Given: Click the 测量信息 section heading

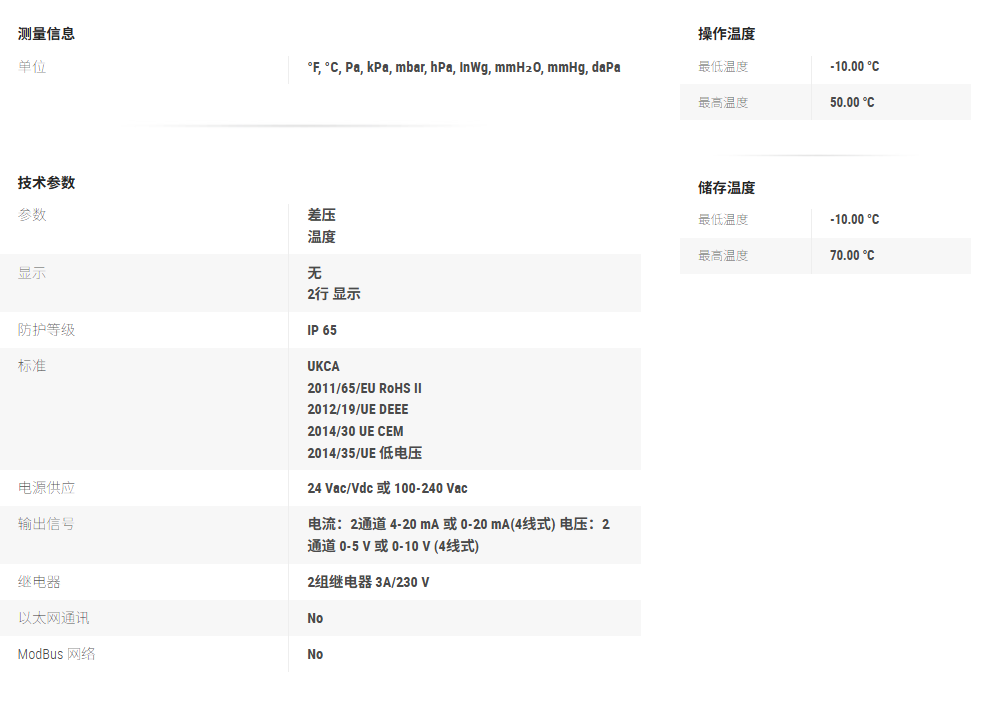Looking at the screenshot, I should point(46,33).
